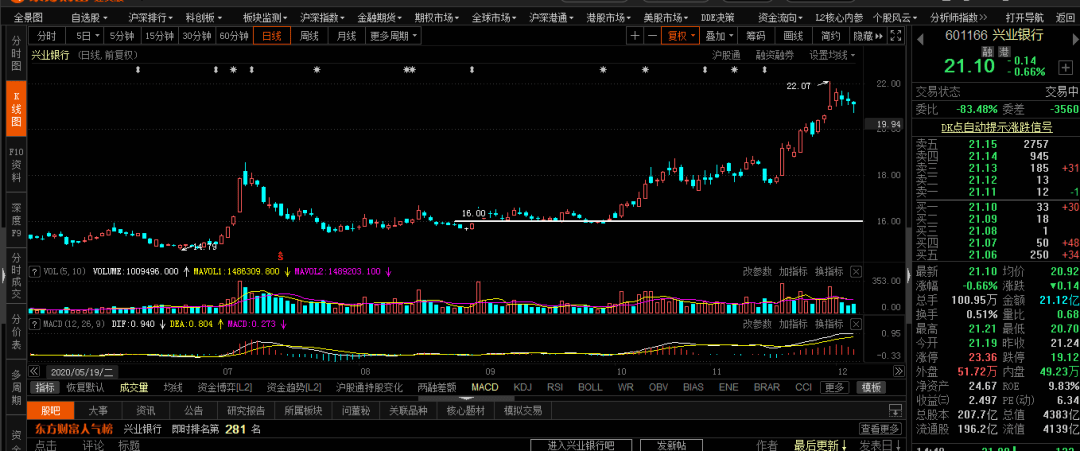The image size is (1080, 451).
Task: Switch chart to 30分钟 period
Action: point(196,36)
